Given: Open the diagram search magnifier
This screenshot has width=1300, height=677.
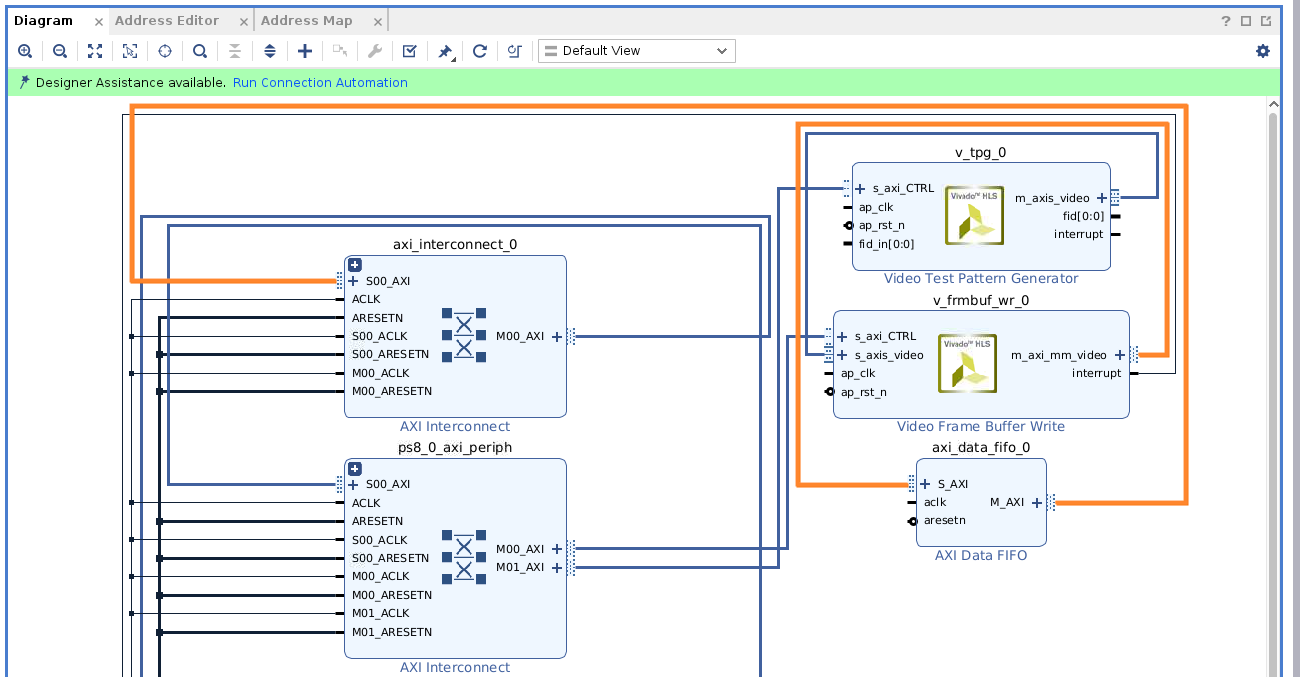Looking at the screenshot, I should [200, 51].
